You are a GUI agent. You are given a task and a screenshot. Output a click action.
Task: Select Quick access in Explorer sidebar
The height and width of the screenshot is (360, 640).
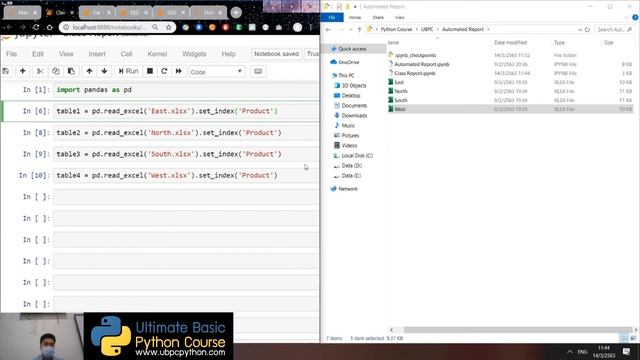(352, 49)
